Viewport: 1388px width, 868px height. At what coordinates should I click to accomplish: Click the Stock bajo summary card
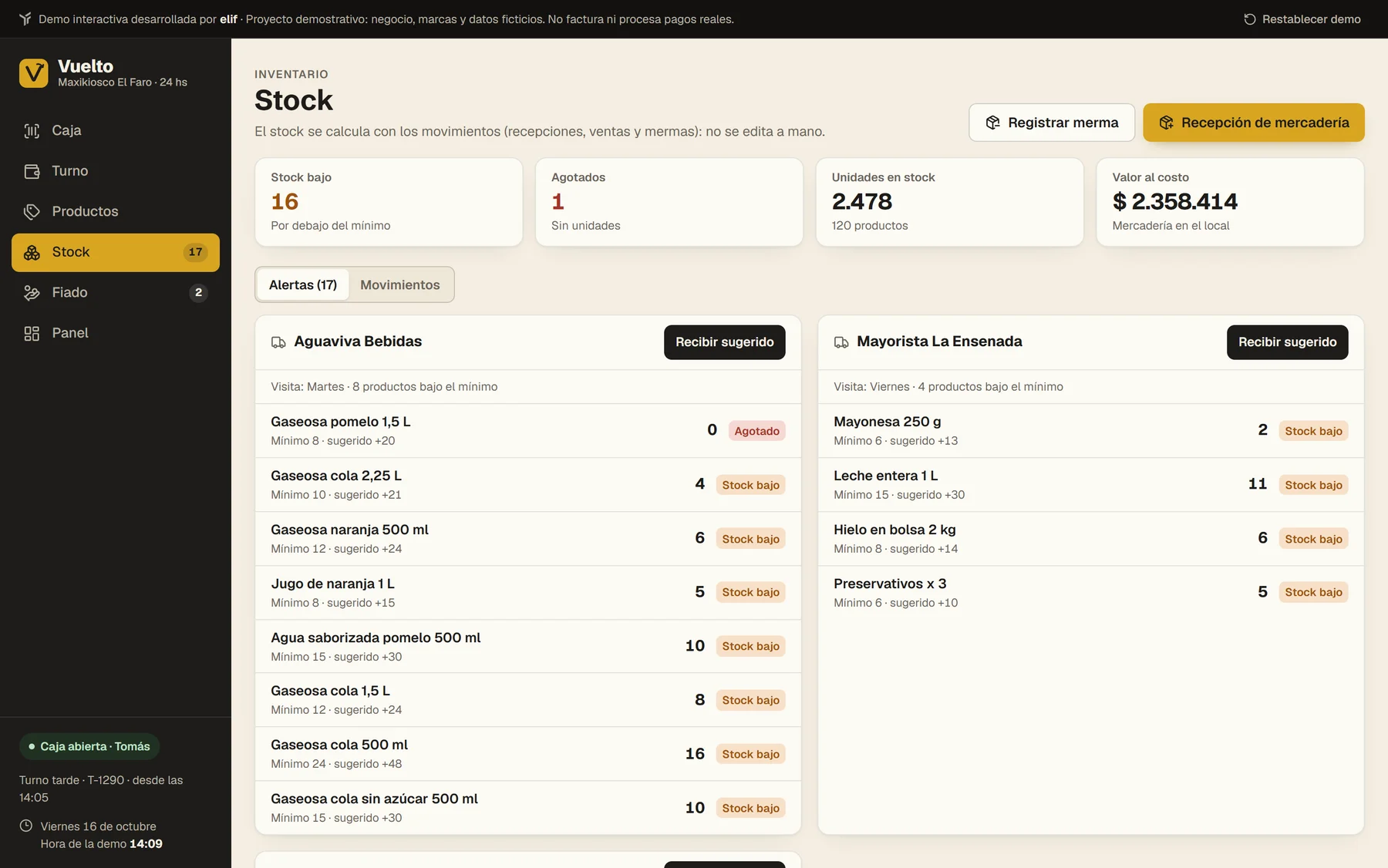(x=389, y=202)
